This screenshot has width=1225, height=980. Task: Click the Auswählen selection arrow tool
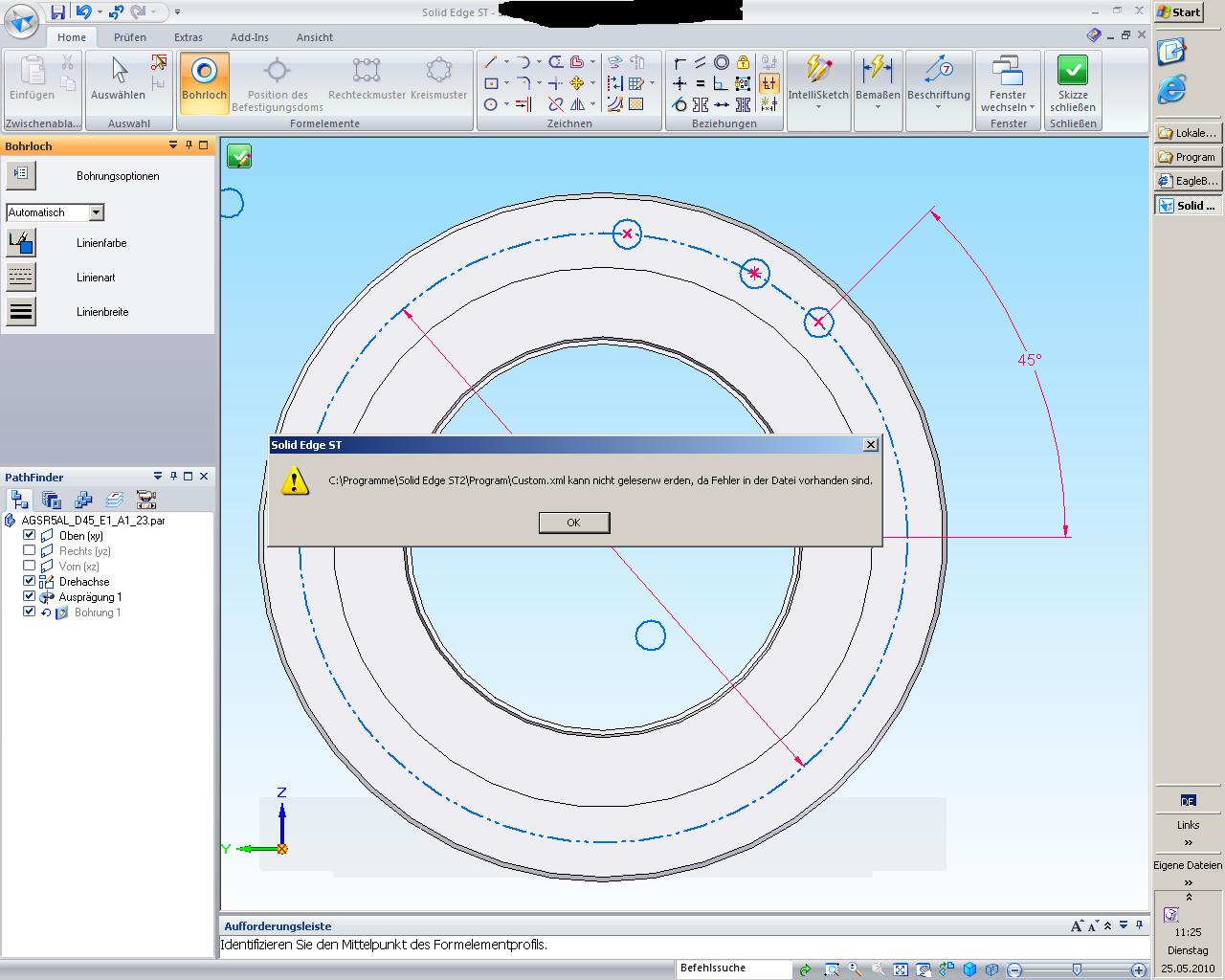click(119, 78)
